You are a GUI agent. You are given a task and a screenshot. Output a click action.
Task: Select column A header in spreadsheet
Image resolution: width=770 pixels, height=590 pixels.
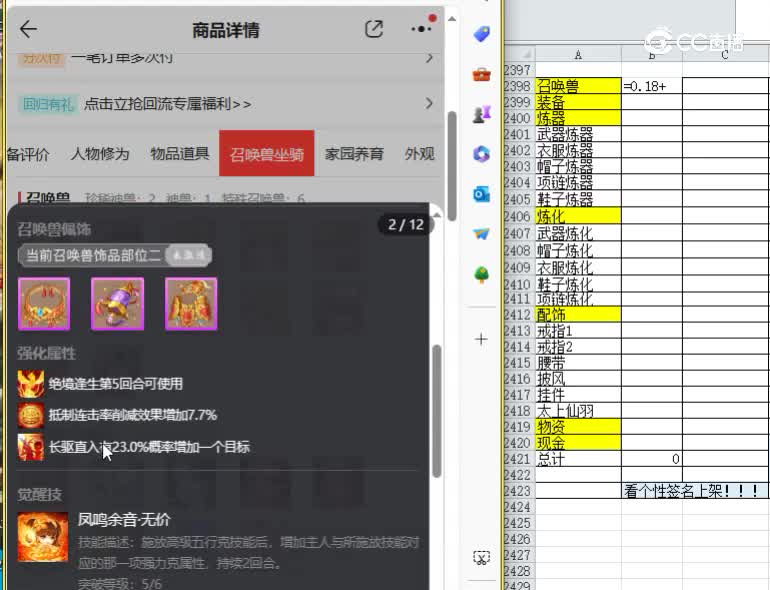pos(578,55)
